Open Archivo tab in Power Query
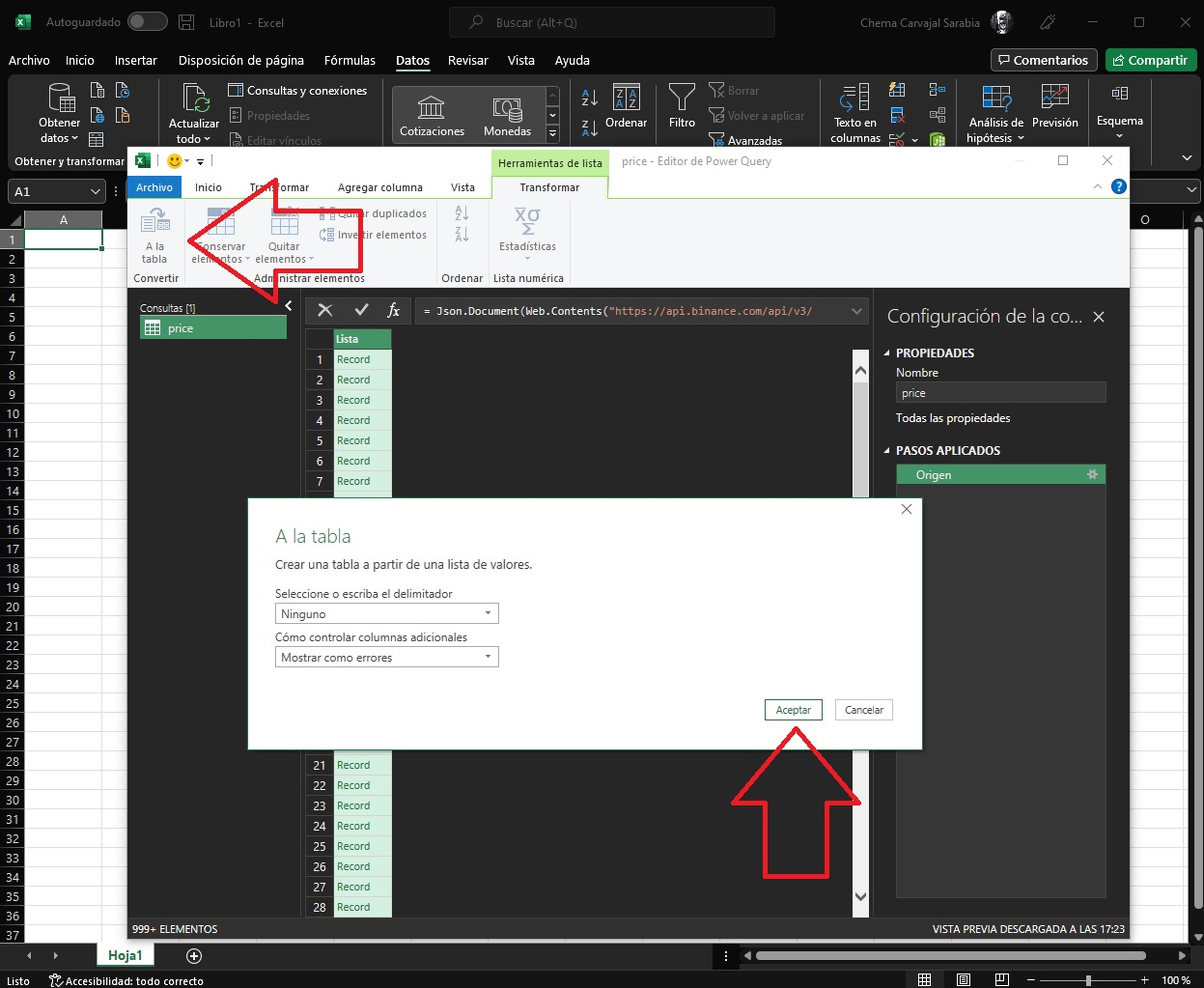 [154, 187]
